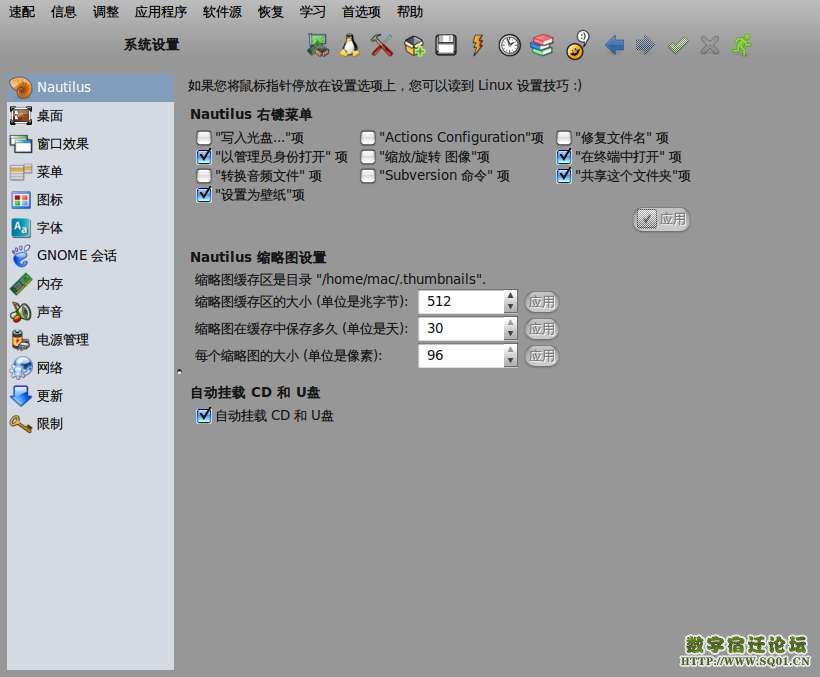Open the 内存 sidebar section
The width and height of the screenshot is (820, 677).
[90, 284]
